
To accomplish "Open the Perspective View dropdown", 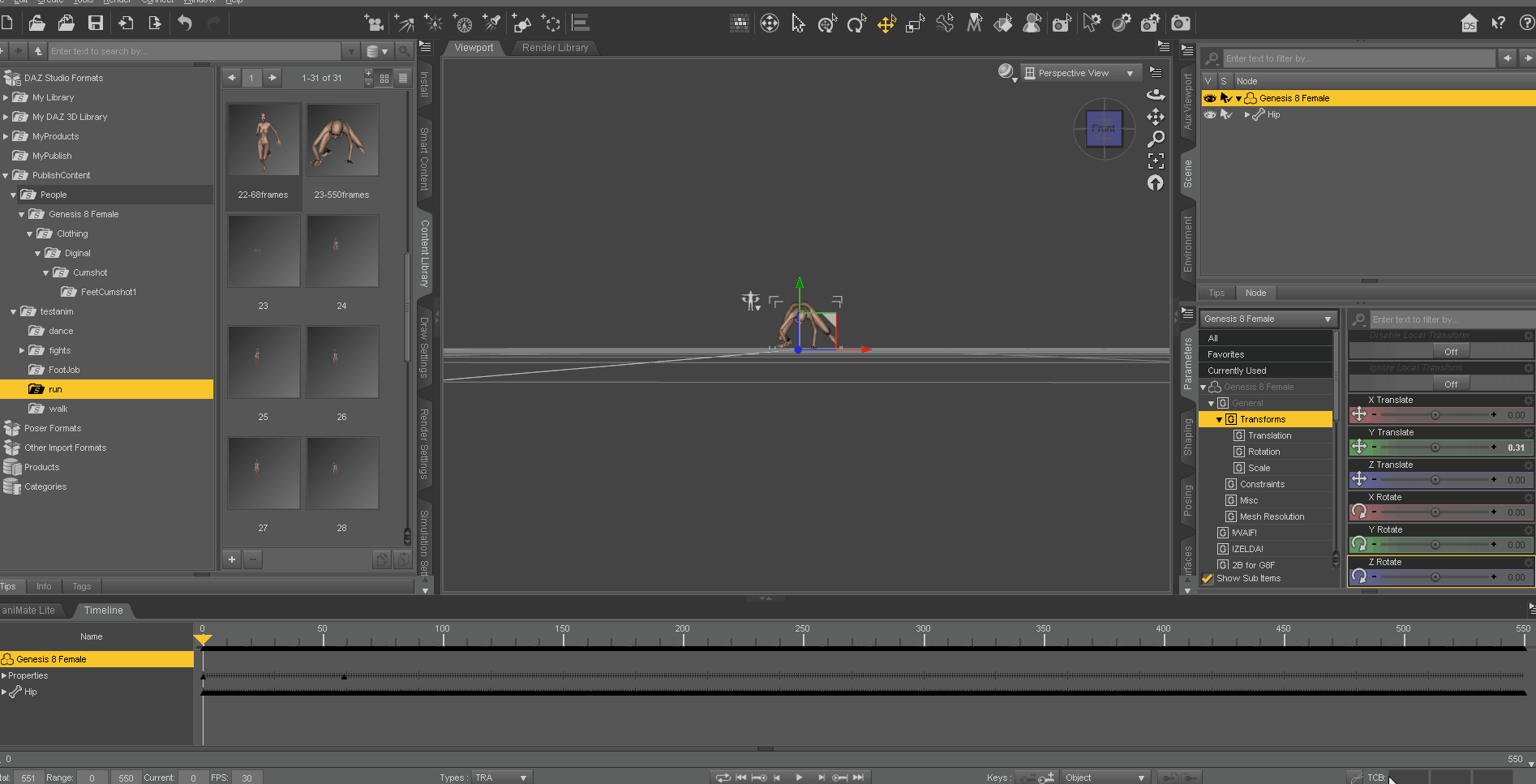I will [x=1079, y=73].
